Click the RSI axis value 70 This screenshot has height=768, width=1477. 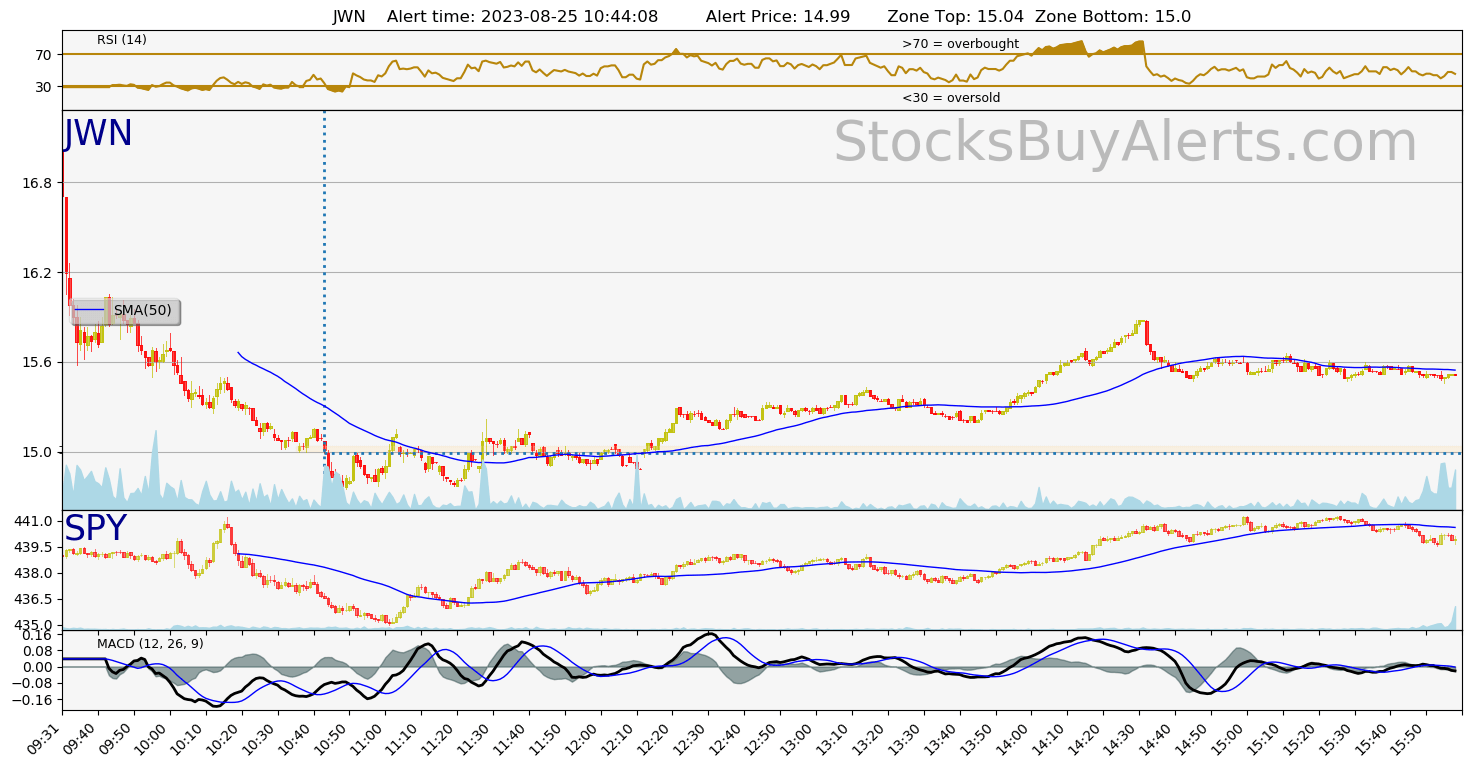coord(45,55)
